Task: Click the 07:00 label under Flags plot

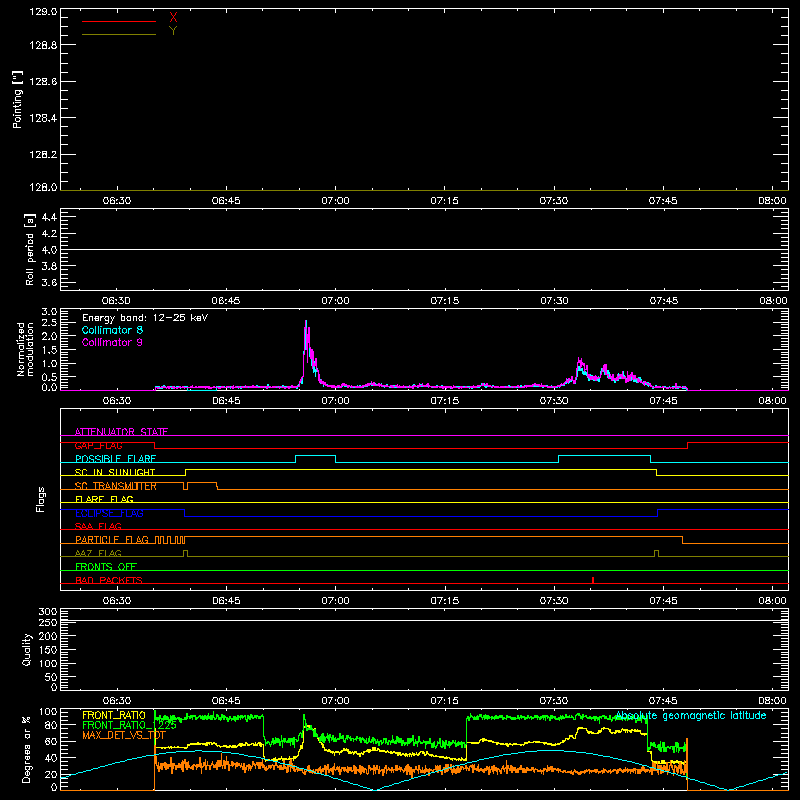Action: pos(335,601)
